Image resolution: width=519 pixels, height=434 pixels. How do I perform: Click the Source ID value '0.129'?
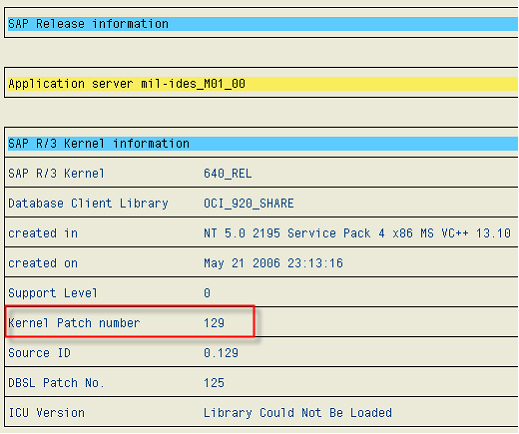point(221,353)
